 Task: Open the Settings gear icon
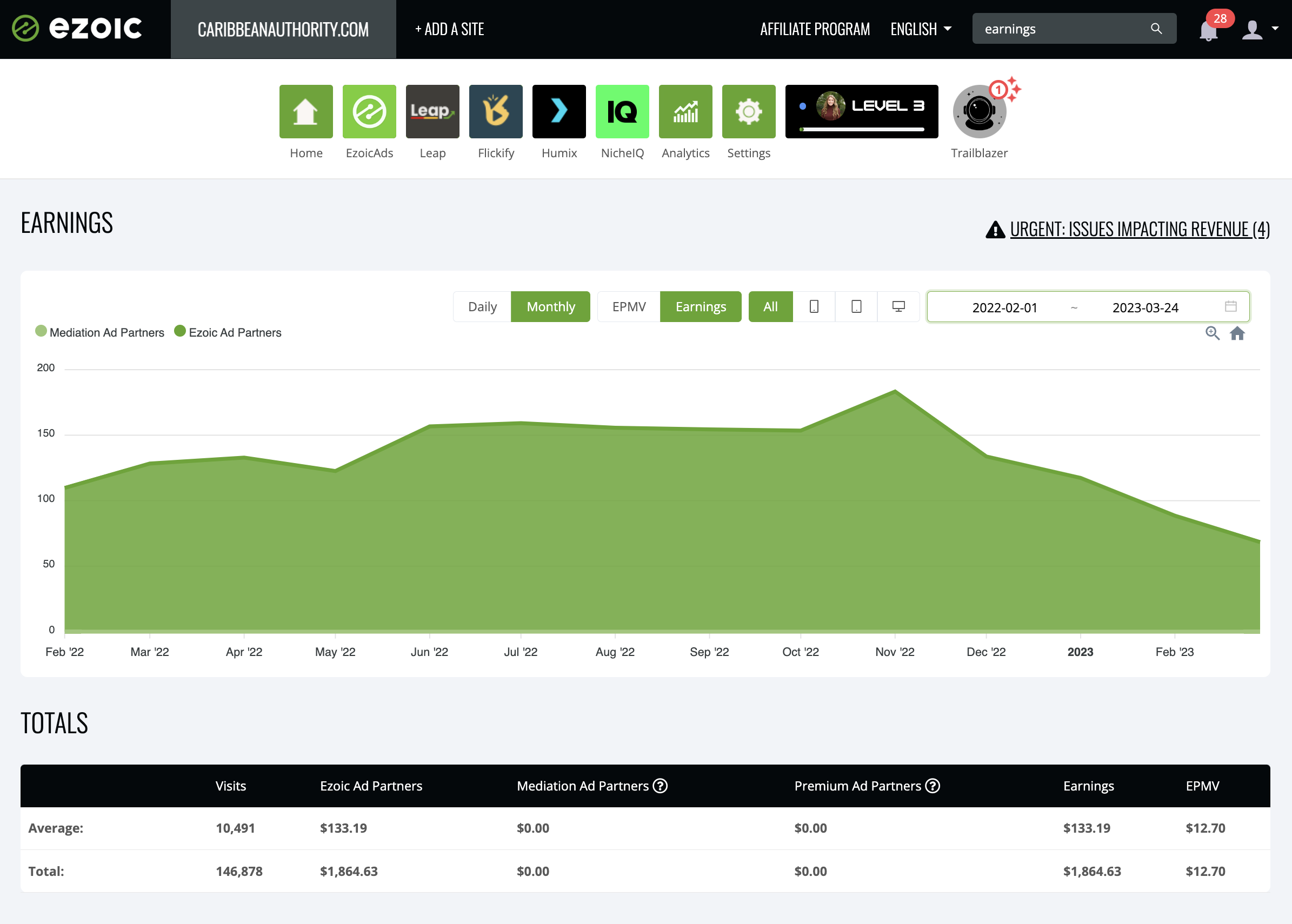[x=749, y=111]
